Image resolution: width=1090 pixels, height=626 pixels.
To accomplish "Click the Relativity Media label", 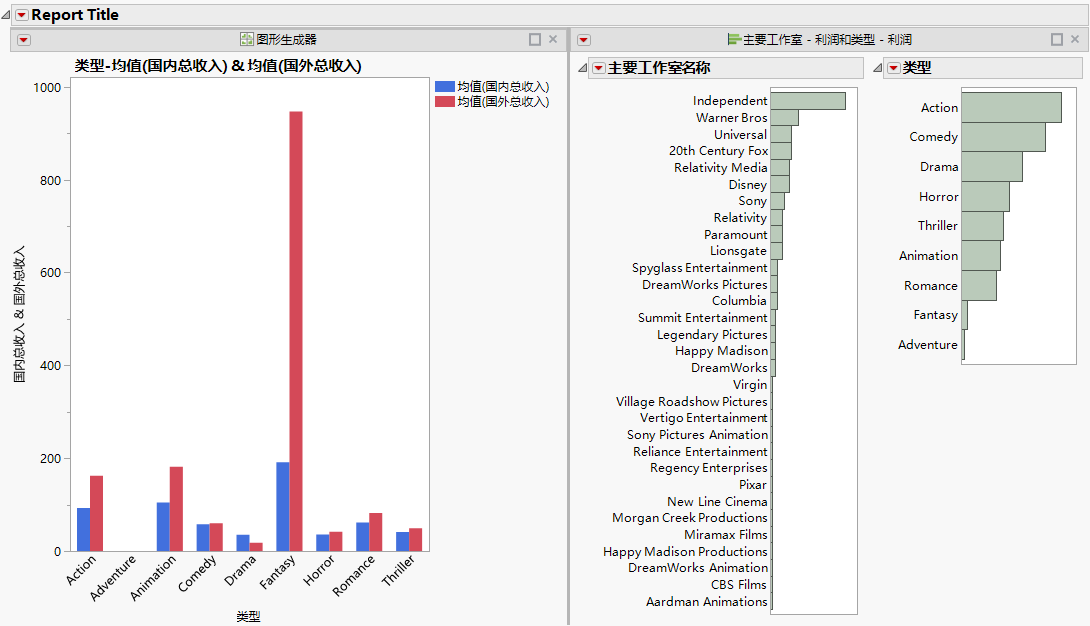I will pos(720,167).
